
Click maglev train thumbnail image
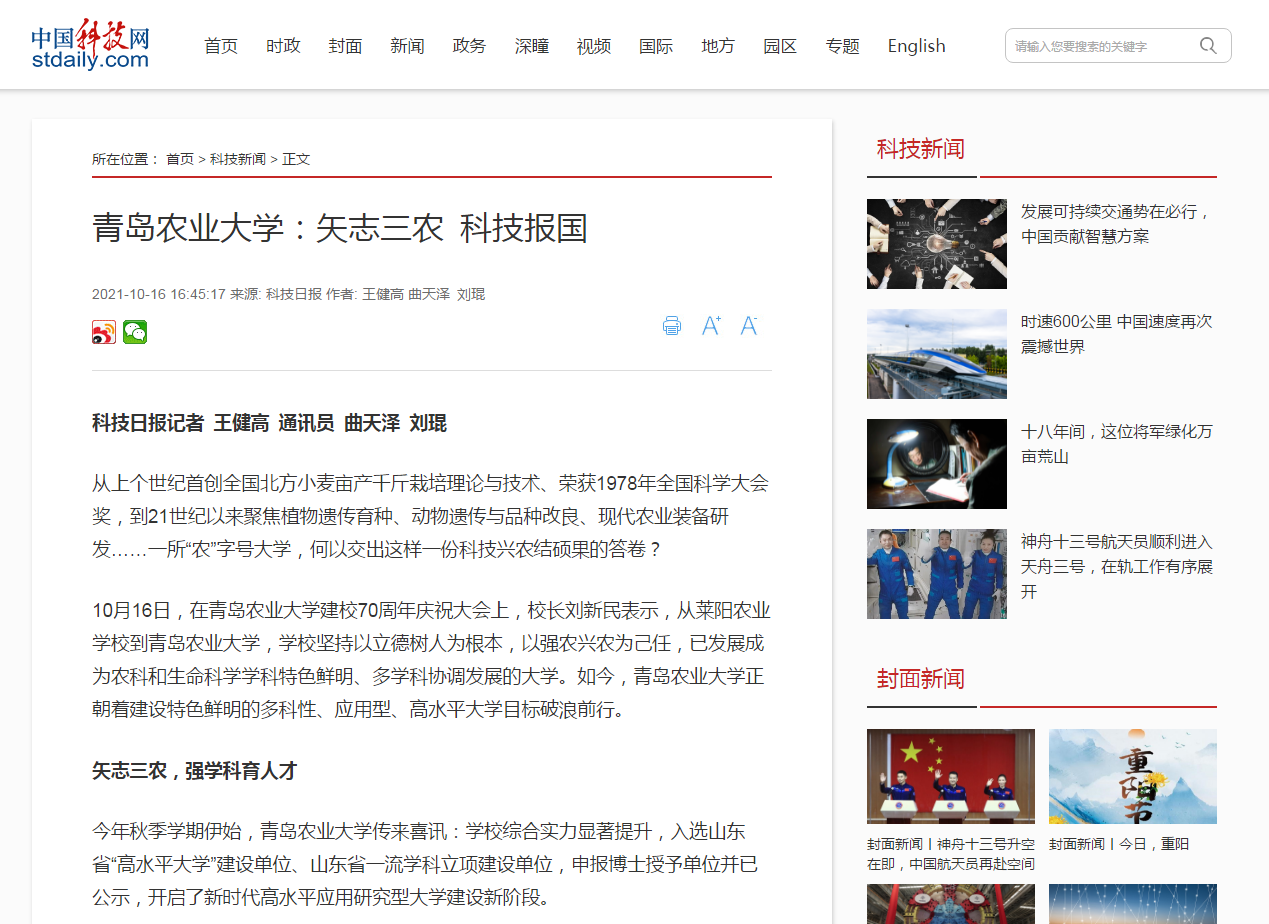tap(937, 354)
